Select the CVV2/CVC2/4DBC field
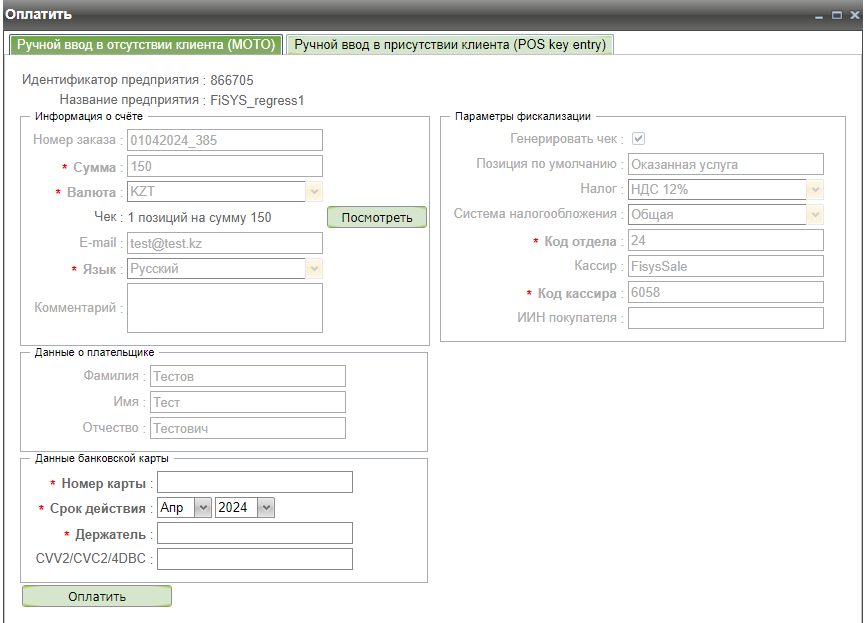 click(x=254, y=559)
